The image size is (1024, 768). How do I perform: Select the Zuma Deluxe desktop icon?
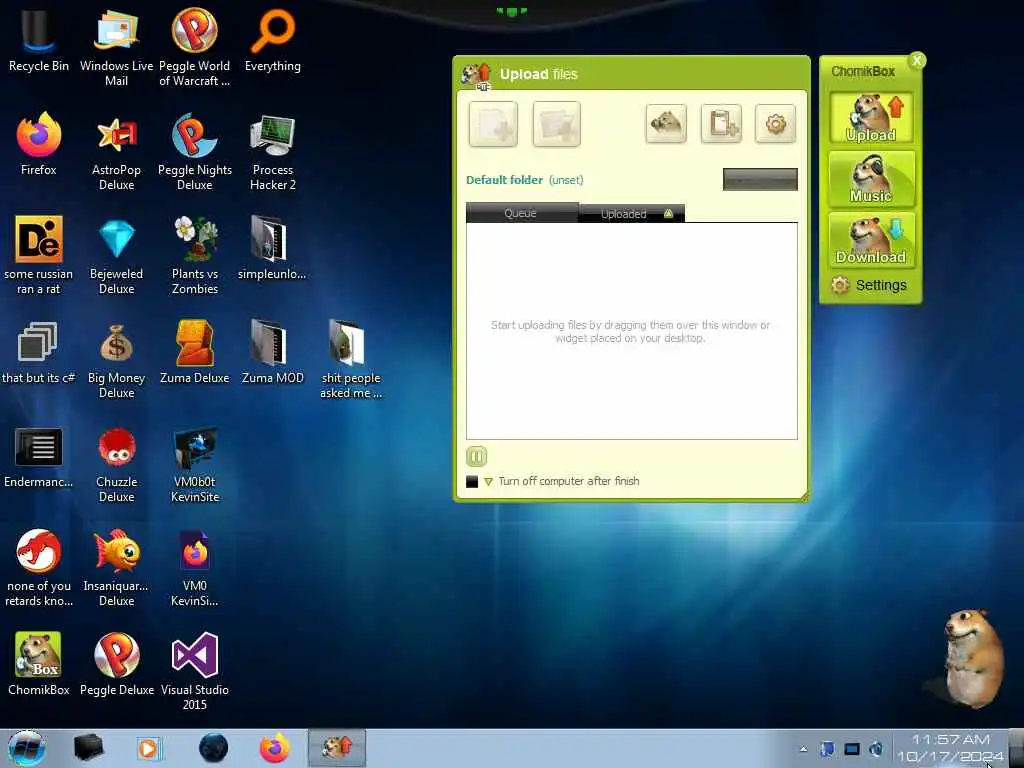195,353
